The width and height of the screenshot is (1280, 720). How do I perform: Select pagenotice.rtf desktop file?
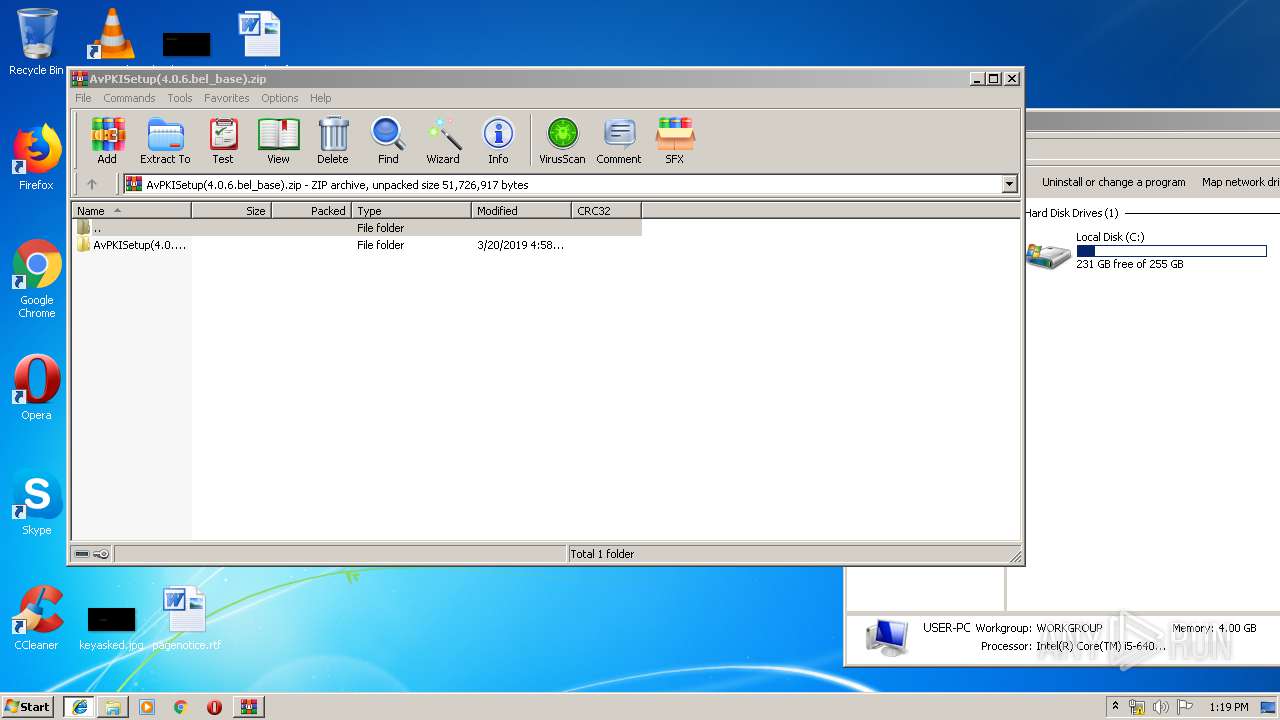click(x=186, y=618)
